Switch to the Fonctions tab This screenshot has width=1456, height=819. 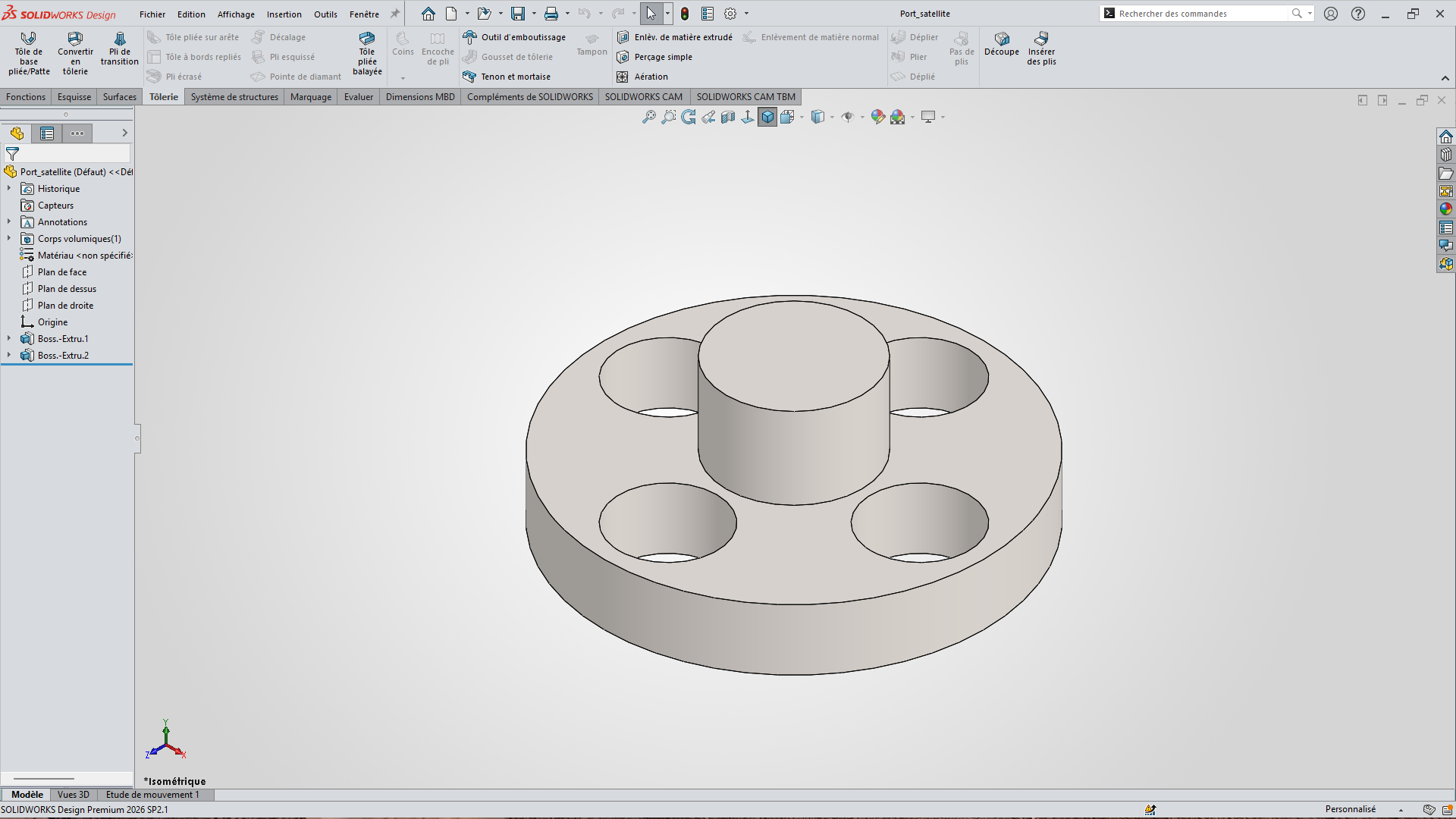pyautogui.click(x=26, y=96)
